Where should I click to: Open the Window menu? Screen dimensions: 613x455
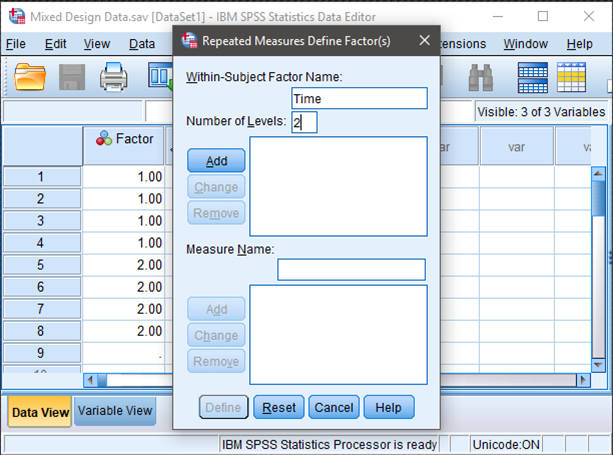[x=525, y=44]
